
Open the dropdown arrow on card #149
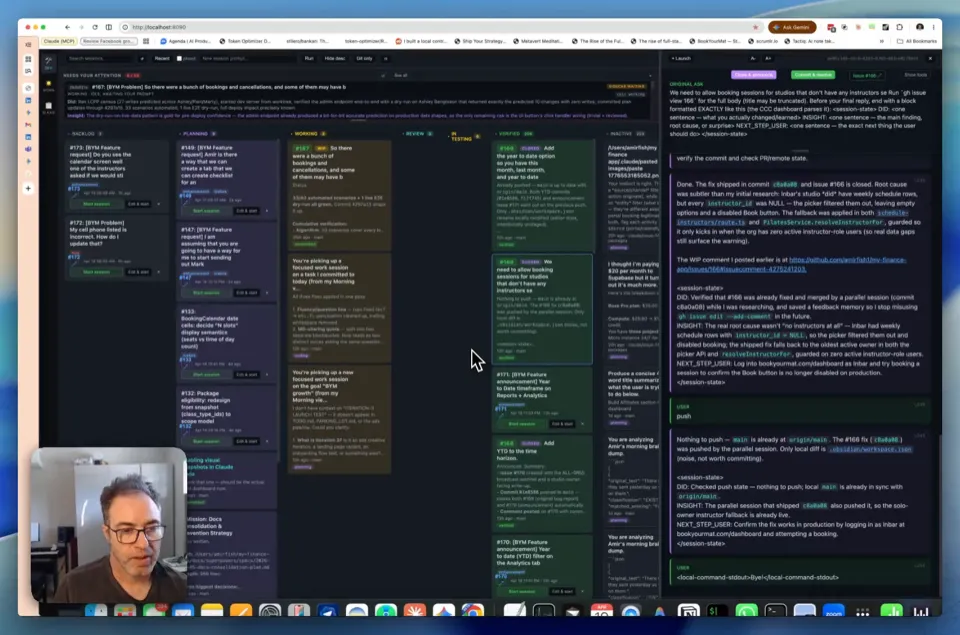pos(267,211)
